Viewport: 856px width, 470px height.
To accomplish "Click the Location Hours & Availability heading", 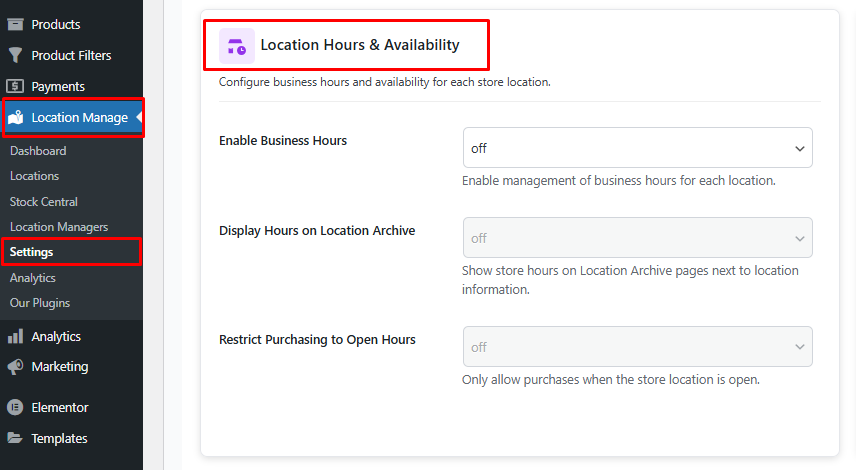I will click(x=360, y=45).
